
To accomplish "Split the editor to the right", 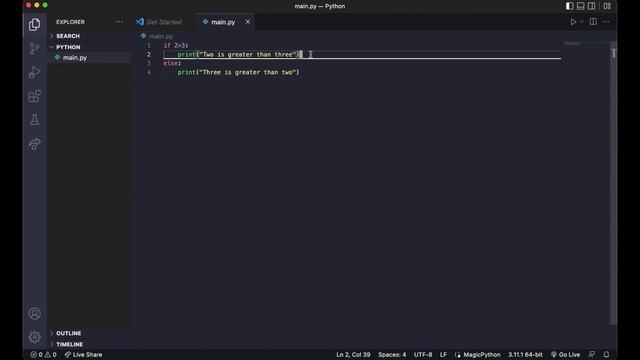I will click(593, 22).
